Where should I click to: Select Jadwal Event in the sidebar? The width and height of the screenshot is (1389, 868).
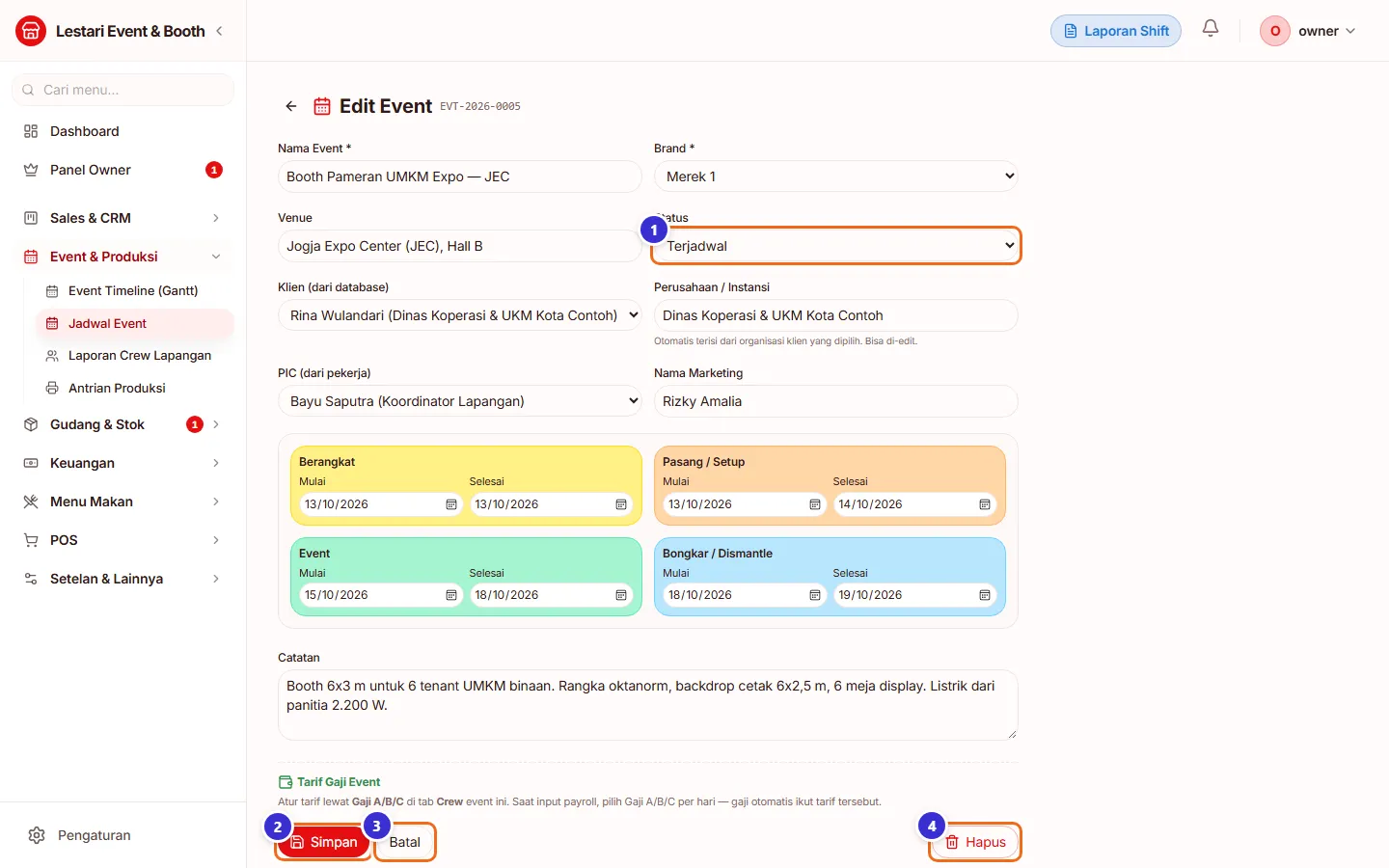click(x=135, y=323)
